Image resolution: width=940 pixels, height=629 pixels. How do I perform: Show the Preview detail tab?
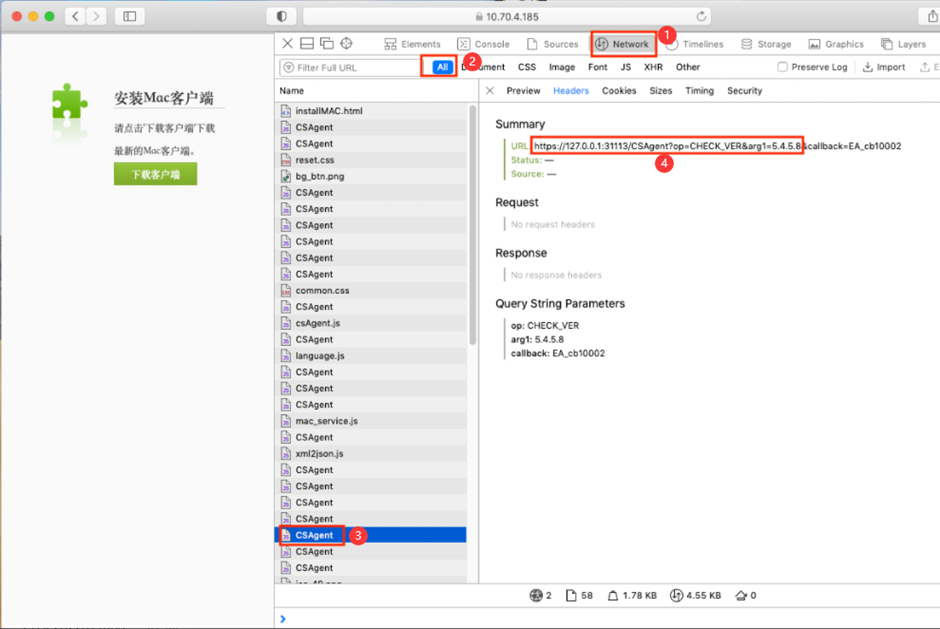523,91
